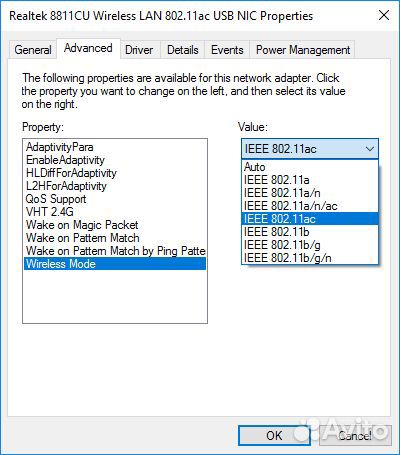Screen dimensions: 400x455
Task: Select the Wake on Magic Packet property
Action: [115, 225]
